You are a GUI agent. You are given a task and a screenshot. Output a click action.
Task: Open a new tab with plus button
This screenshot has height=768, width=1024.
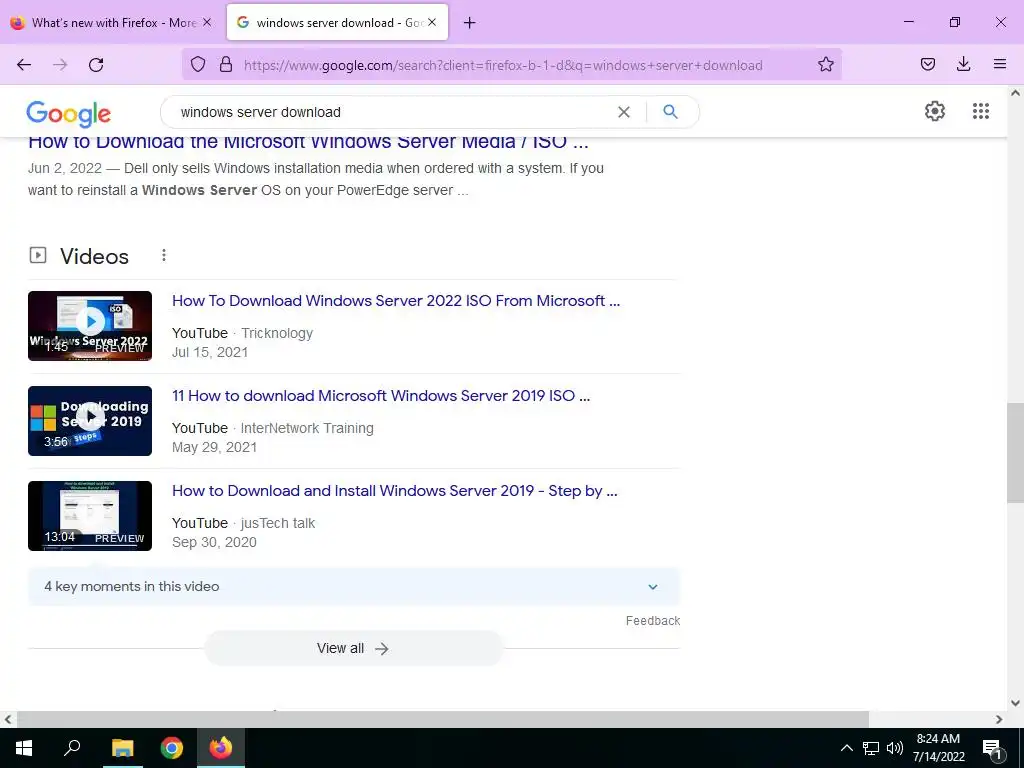pos(469,23)
